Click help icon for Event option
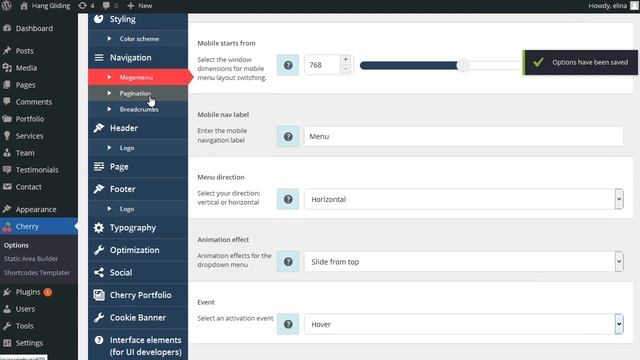Viewport: 640px width, 360px height. [288, 324]
